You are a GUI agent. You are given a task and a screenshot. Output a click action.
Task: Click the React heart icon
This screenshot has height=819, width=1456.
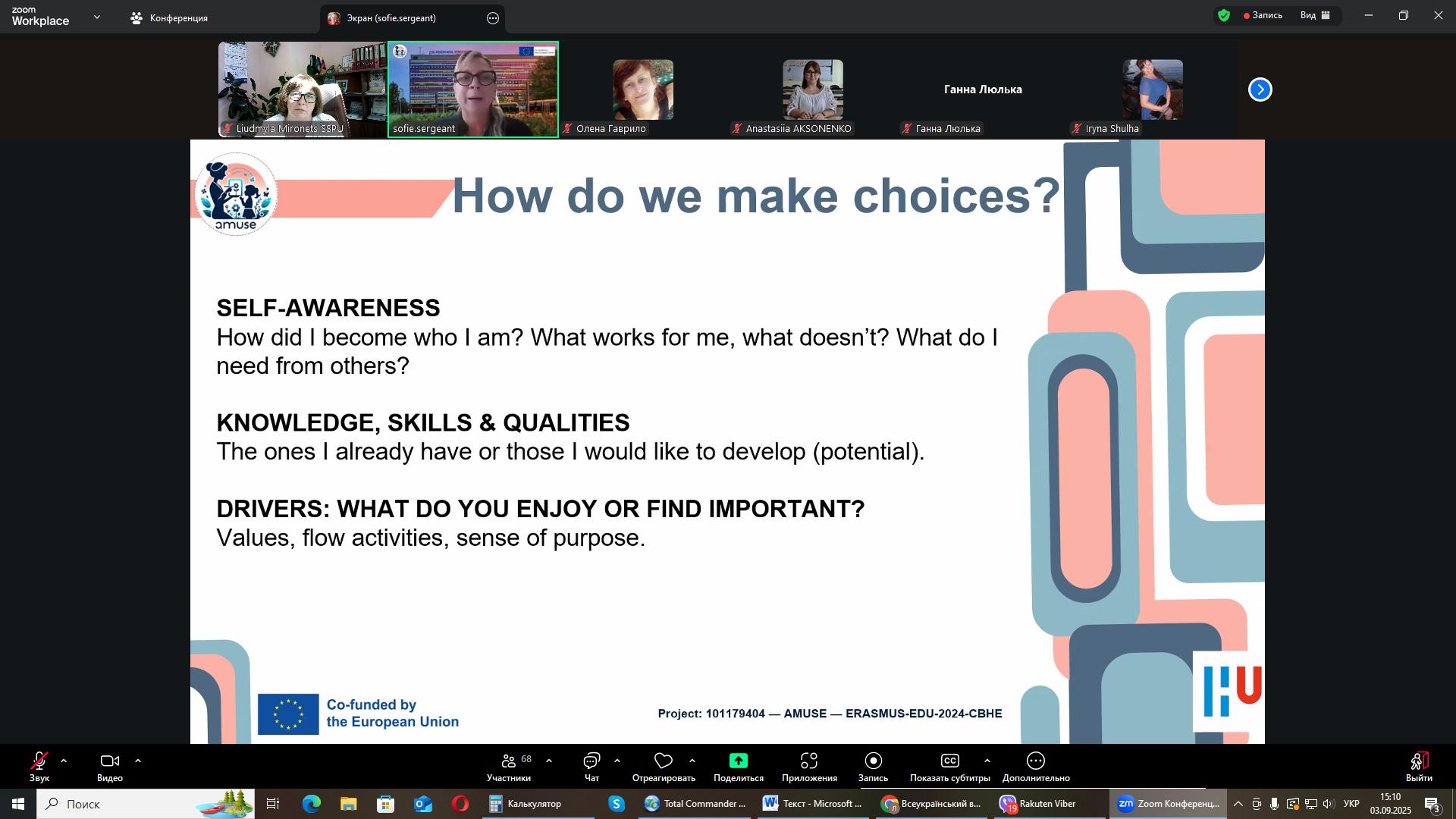(664, 761)
